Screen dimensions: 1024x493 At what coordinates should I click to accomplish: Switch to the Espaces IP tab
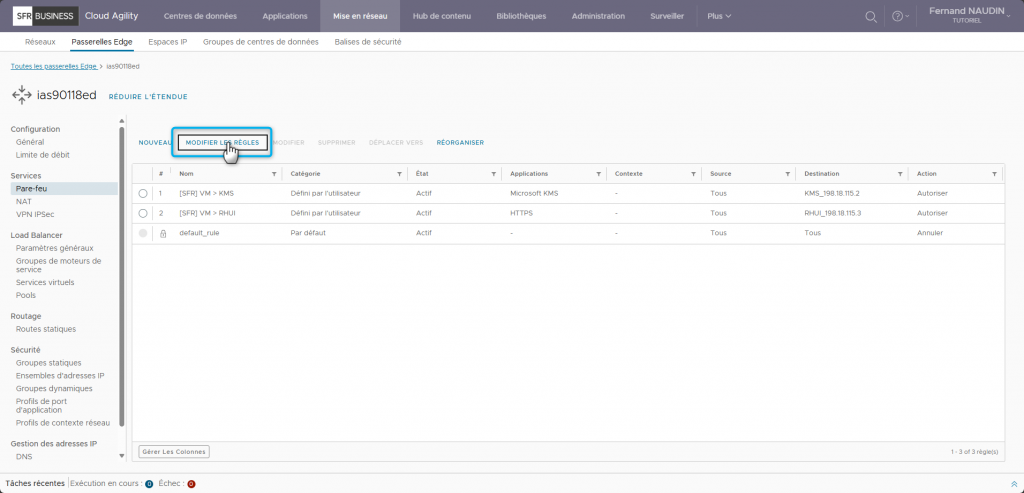(x=167, y=42)
